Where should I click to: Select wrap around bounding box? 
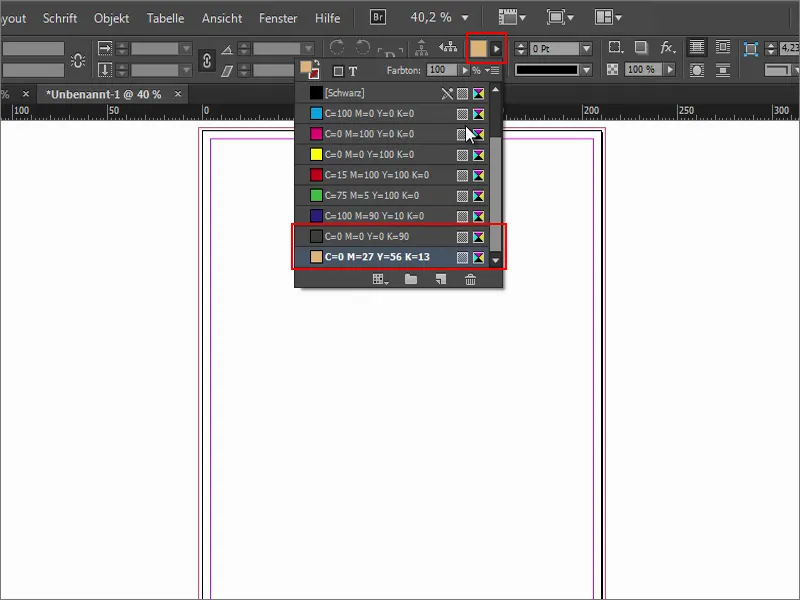[x=723, y=47]
